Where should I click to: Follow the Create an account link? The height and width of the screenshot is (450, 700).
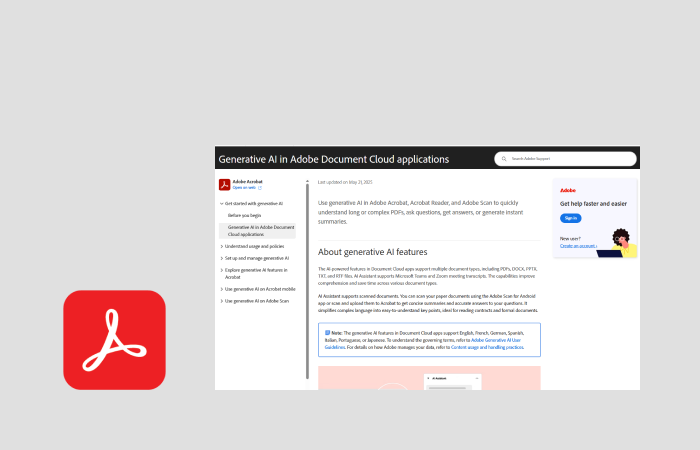click(x=578, y=246)
